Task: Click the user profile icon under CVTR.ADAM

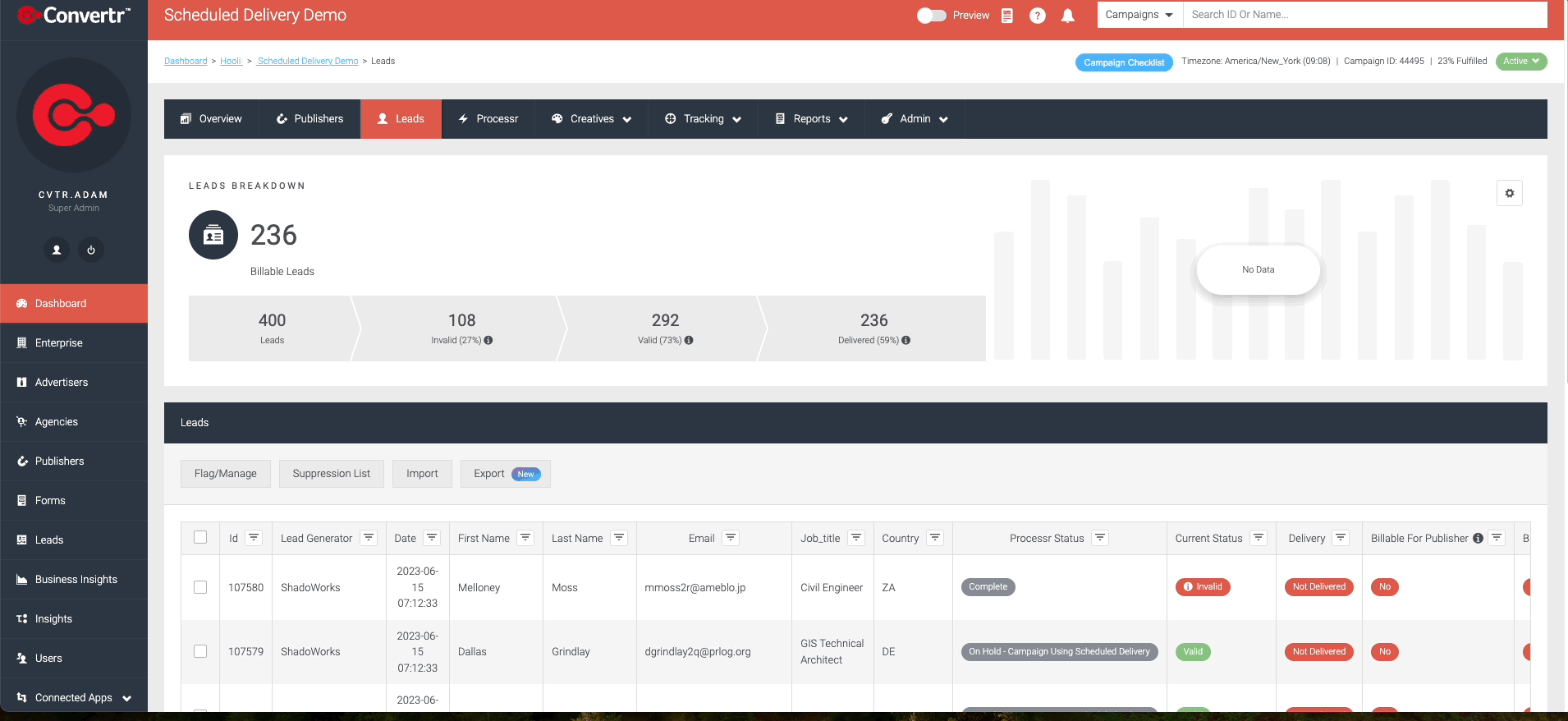Action: (x=57, y=250)
